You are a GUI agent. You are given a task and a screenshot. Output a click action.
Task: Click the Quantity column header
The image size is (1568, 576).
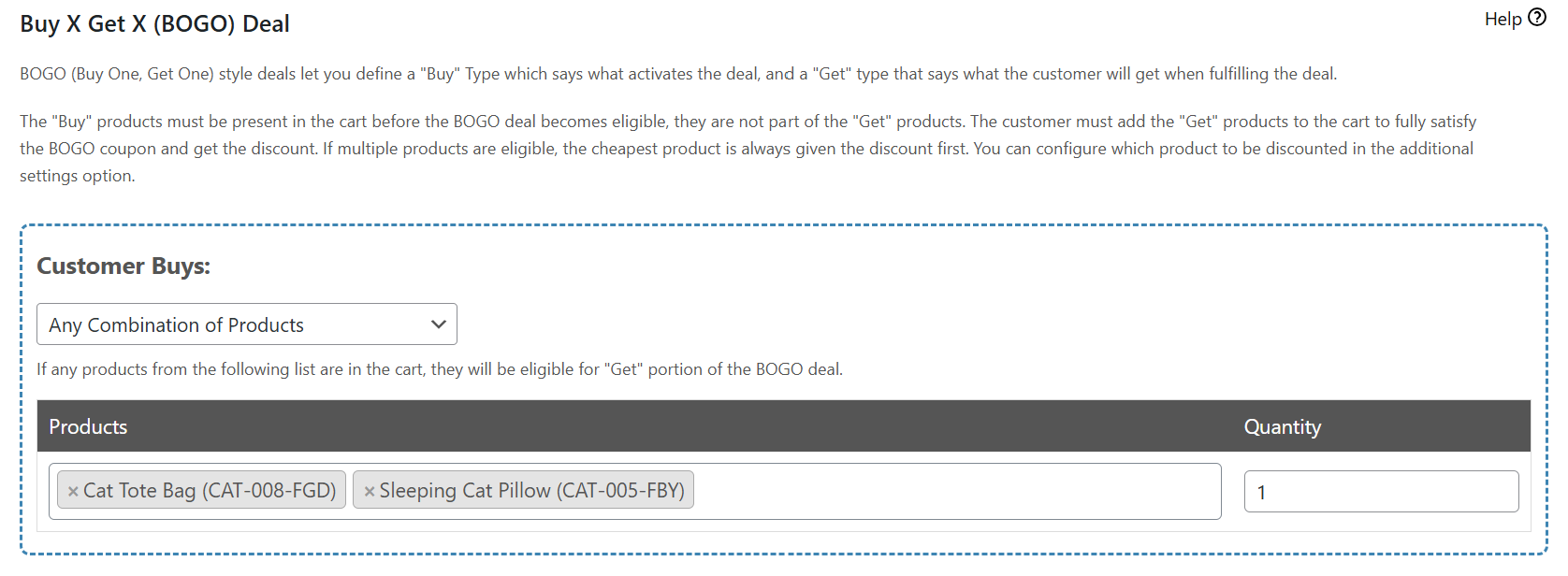coord(1282,427)
